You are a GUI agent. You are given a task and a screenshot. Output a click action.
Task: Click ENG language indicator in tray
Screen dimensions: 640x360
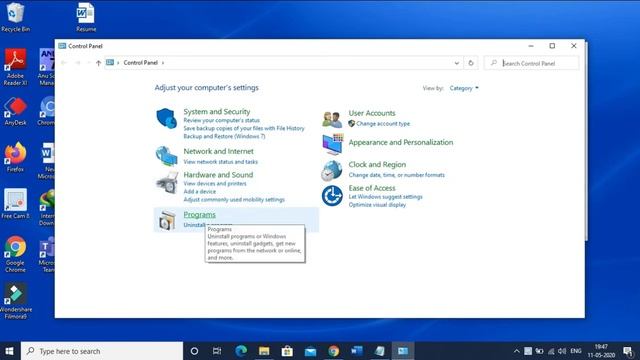[576, 351]
